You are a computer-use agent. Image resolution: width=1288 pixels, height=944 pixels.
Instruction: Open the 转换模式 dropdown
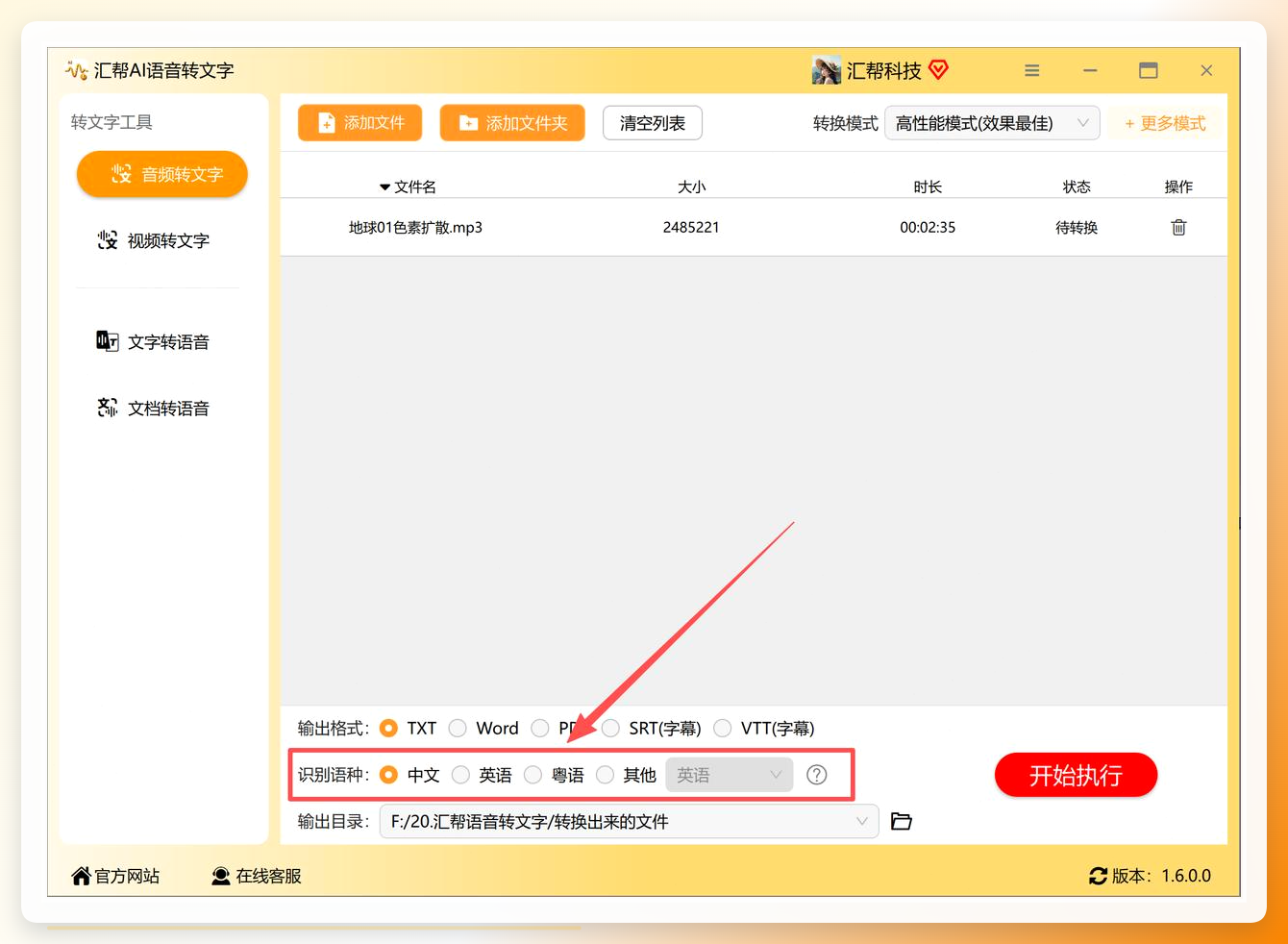point(992,123)
